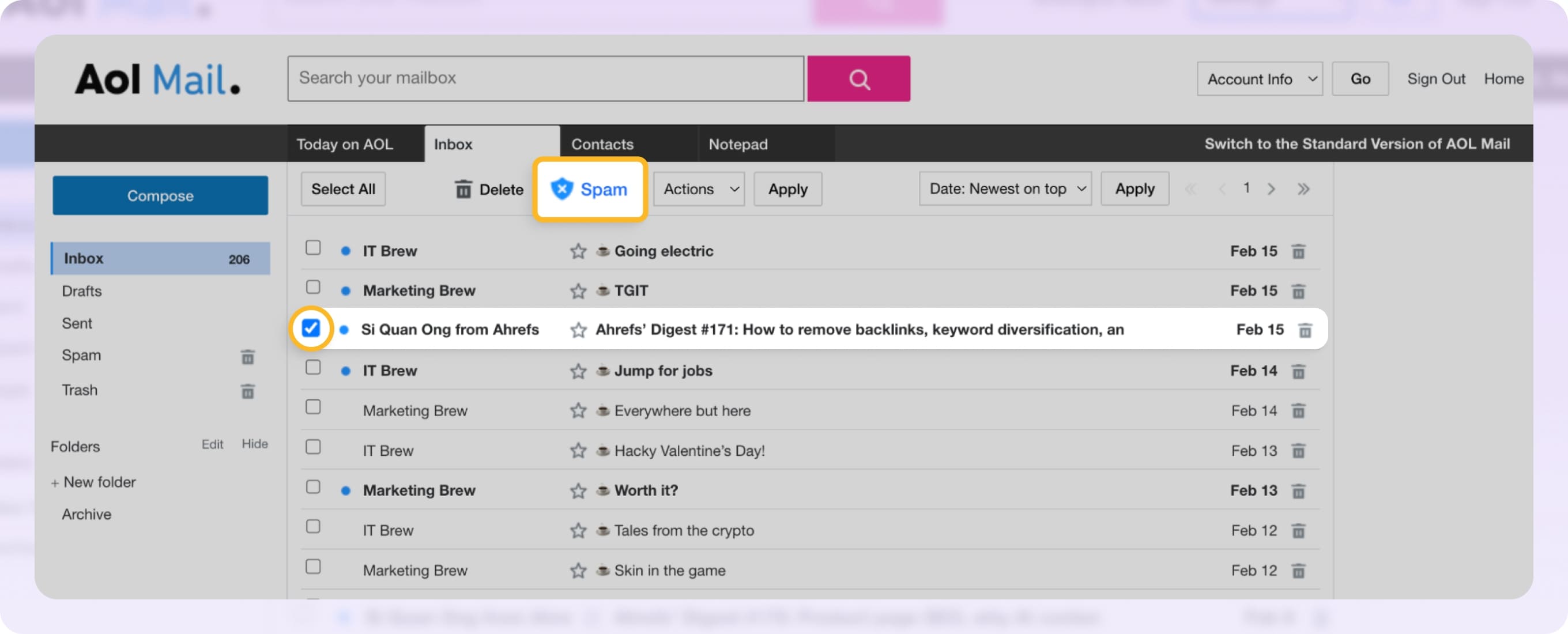Jump to last page using double-chevron icon
1568x634 pixels.
(x=1304, y=188)
